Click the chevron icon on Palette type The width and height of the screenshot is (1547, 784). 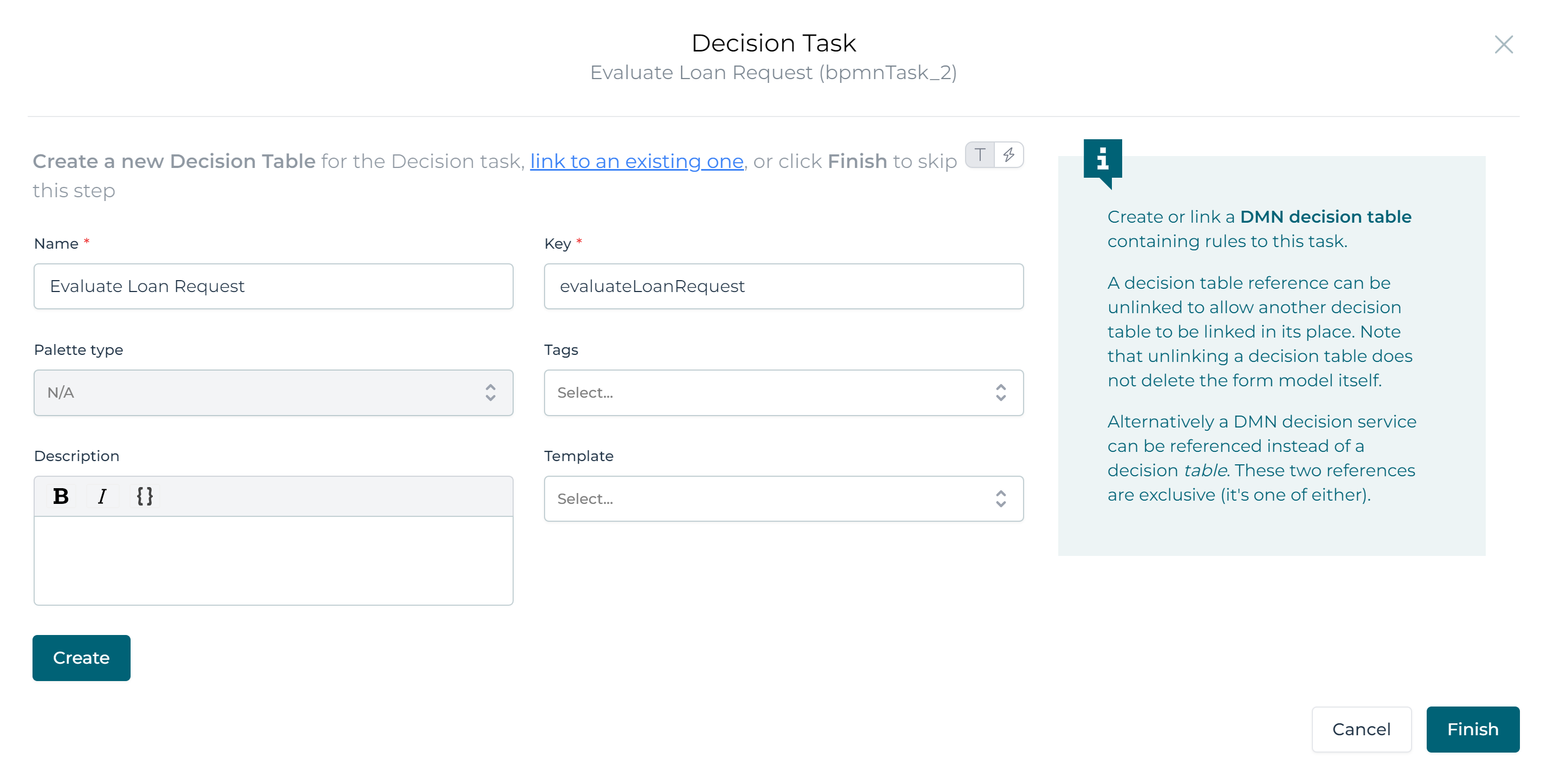[490, 393]
